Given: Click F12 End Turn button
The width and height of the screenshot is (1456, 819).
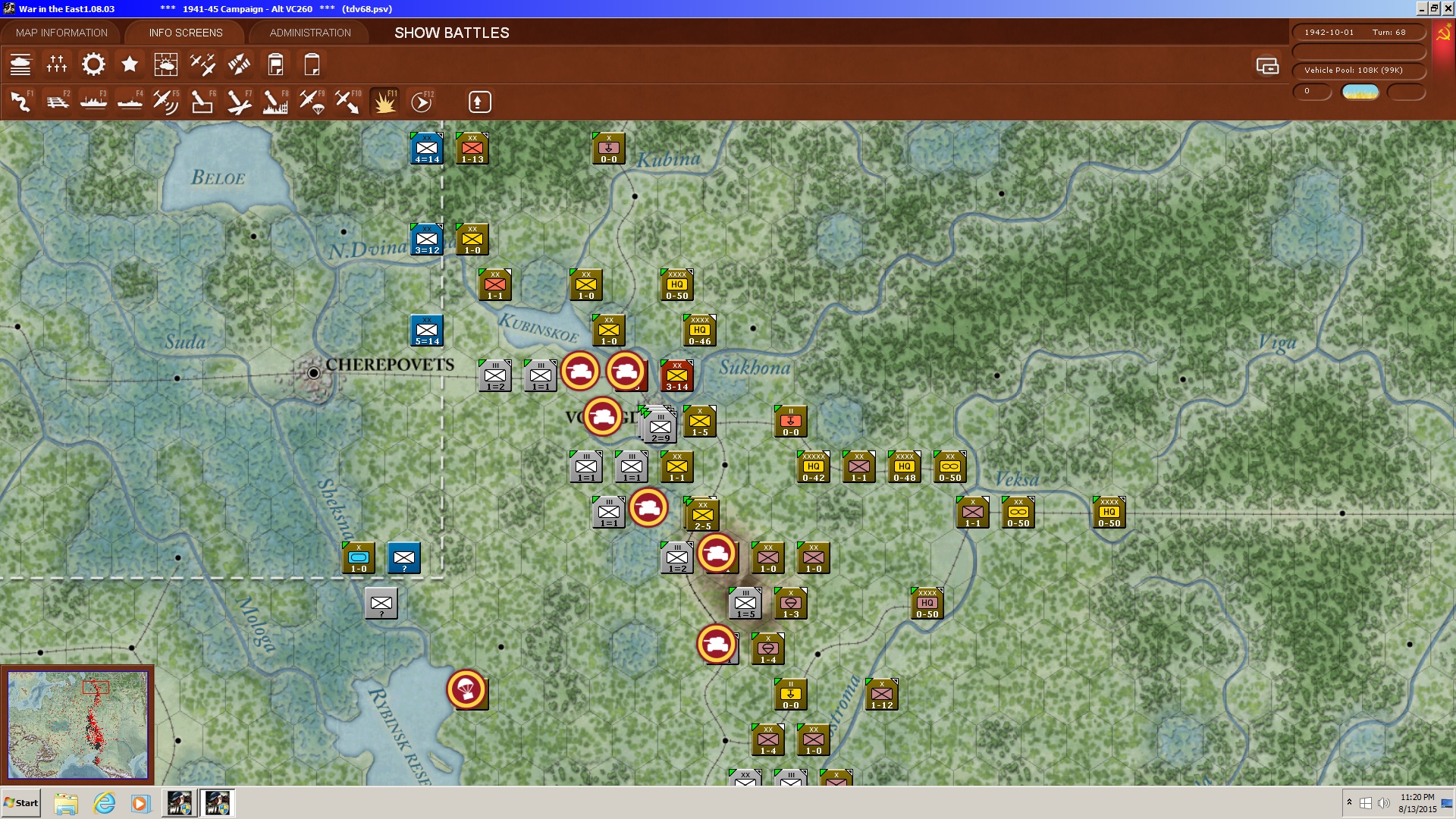Looking at the screenshot, I should coord(422,102).
